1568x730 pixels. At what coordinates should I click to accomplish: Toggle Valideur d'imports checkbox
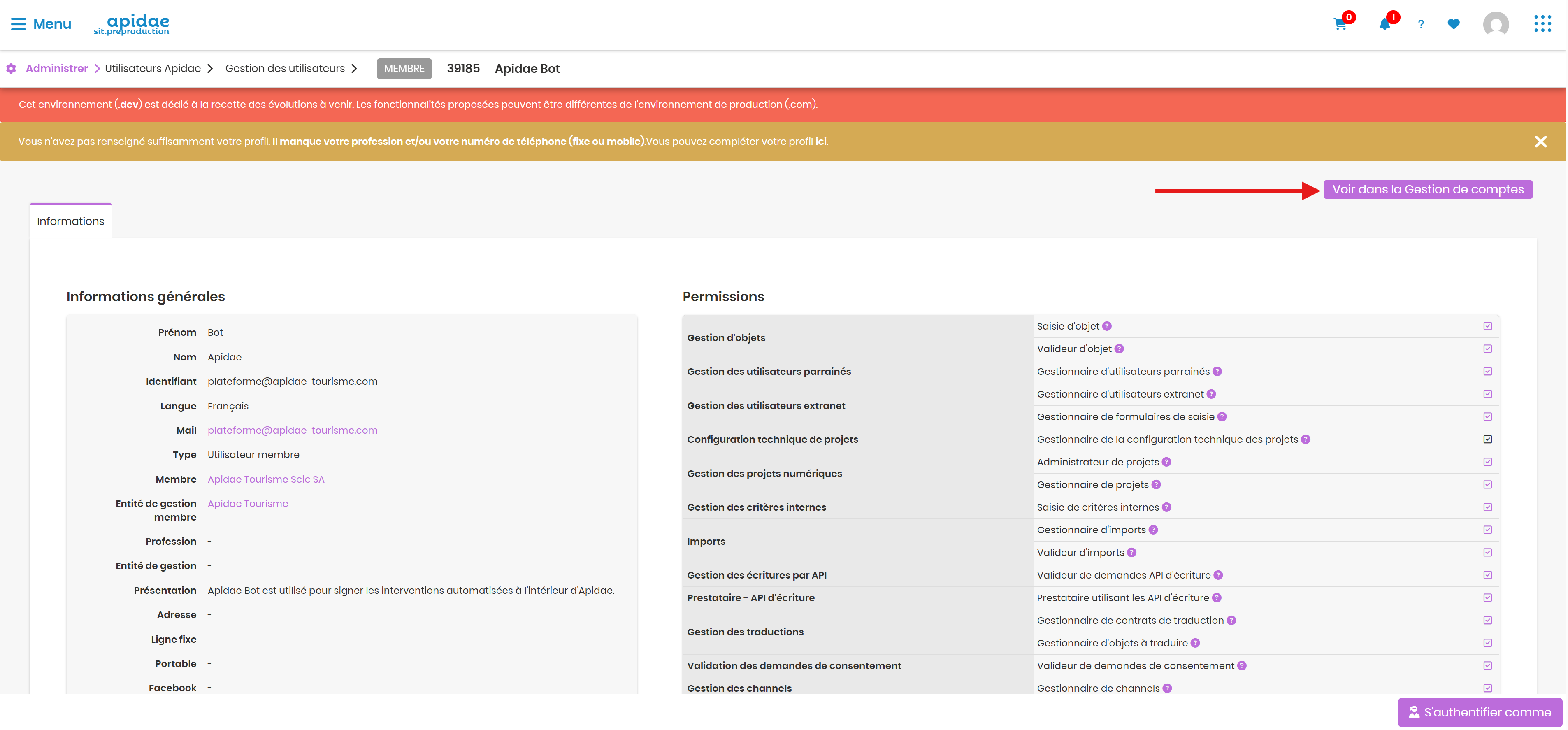[1488, 553]
